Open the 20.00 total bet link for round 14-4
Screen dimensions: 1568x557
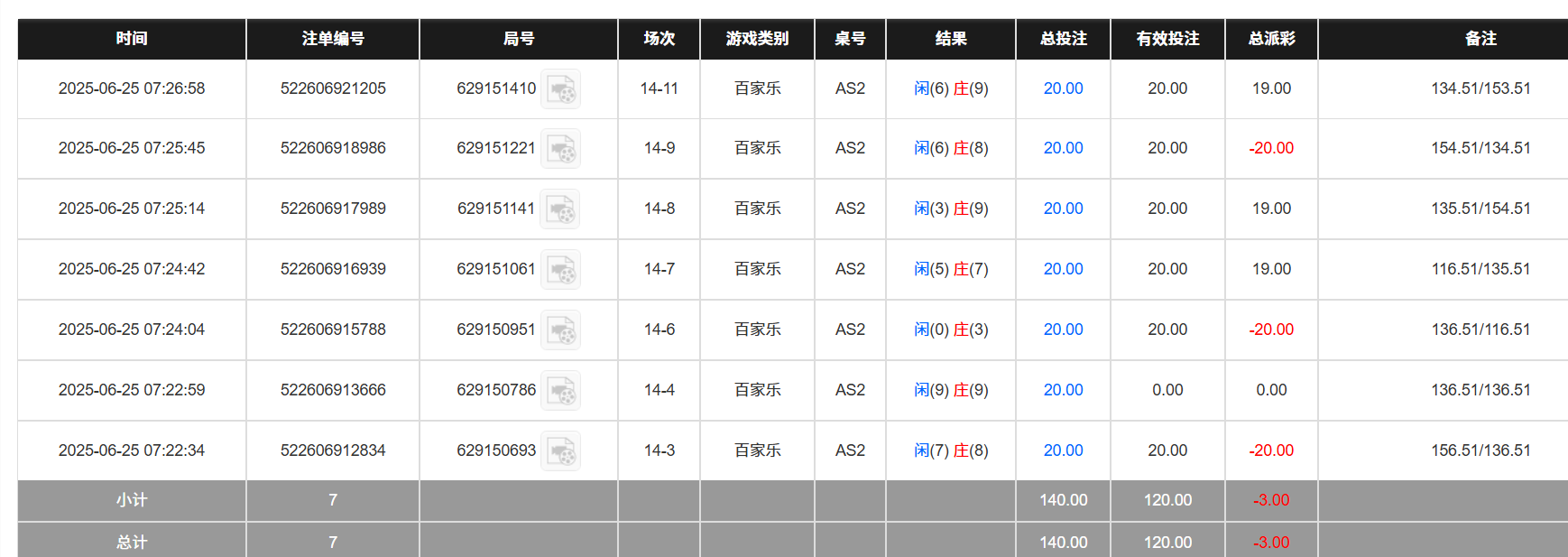click(1063, 390)
